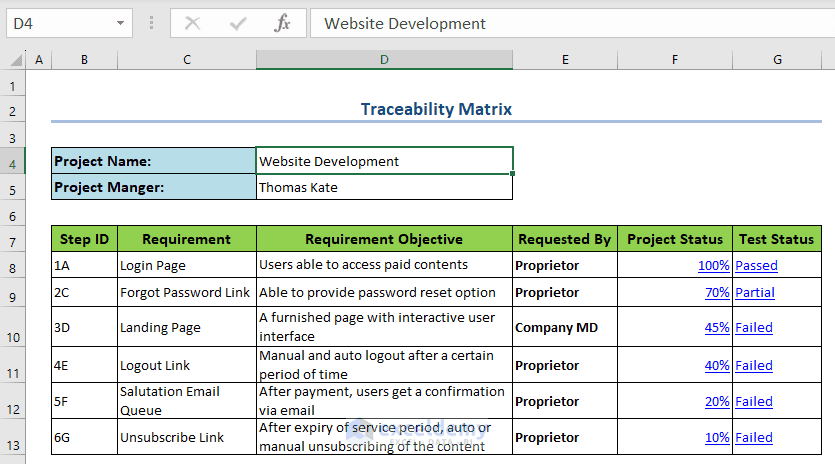Select column E header
835x464 pixels.
click(x=565, y=60)
